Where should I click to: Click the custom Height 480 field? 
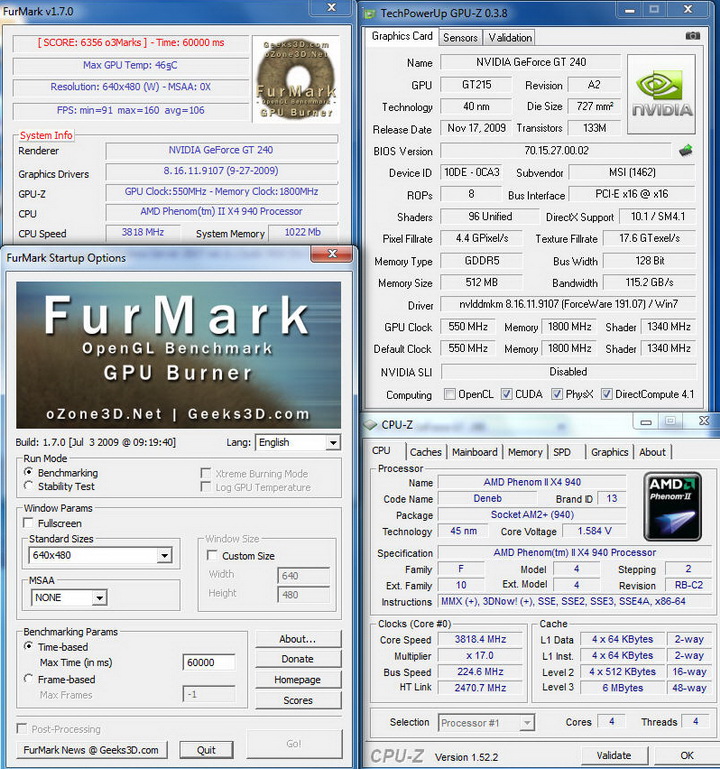tap(304, 594)
